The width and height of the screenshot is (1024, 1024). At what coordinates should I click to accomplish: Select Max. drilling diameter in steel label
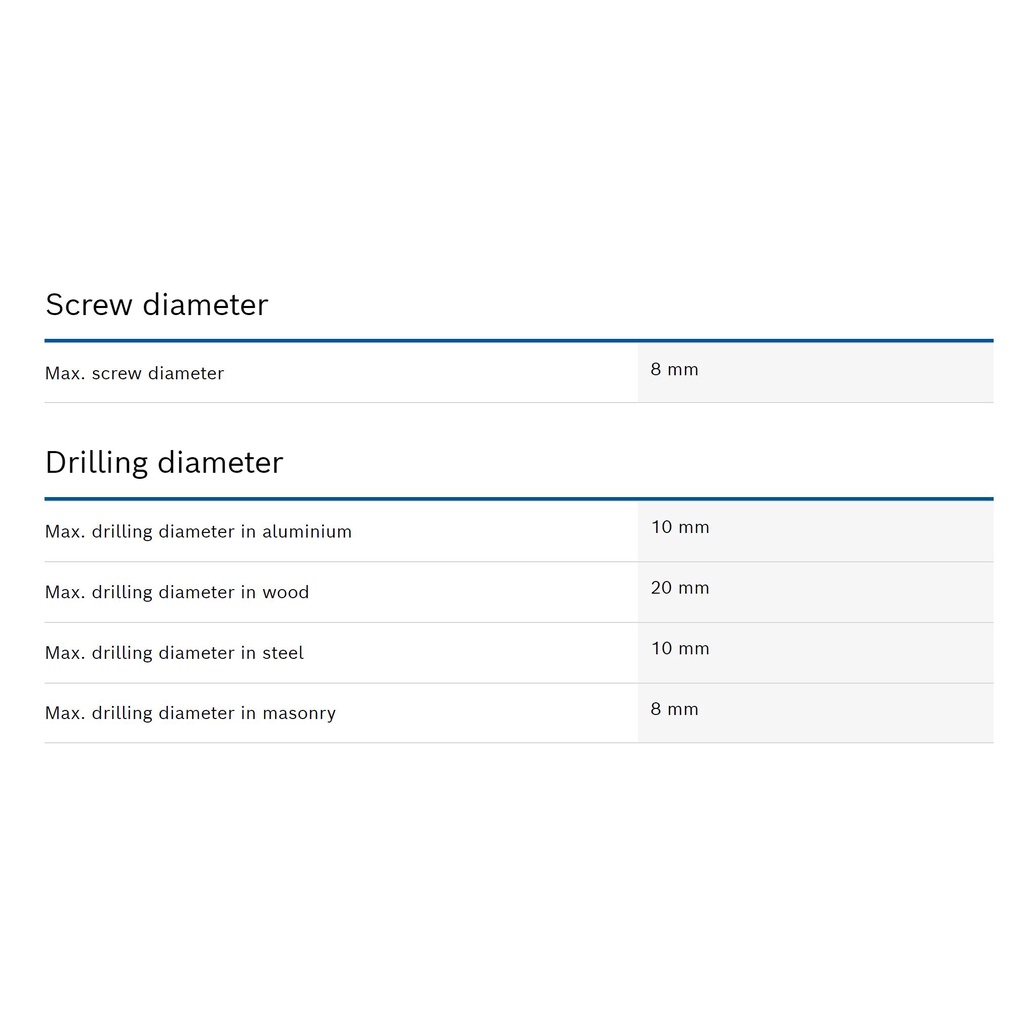(x=174, y=653)
